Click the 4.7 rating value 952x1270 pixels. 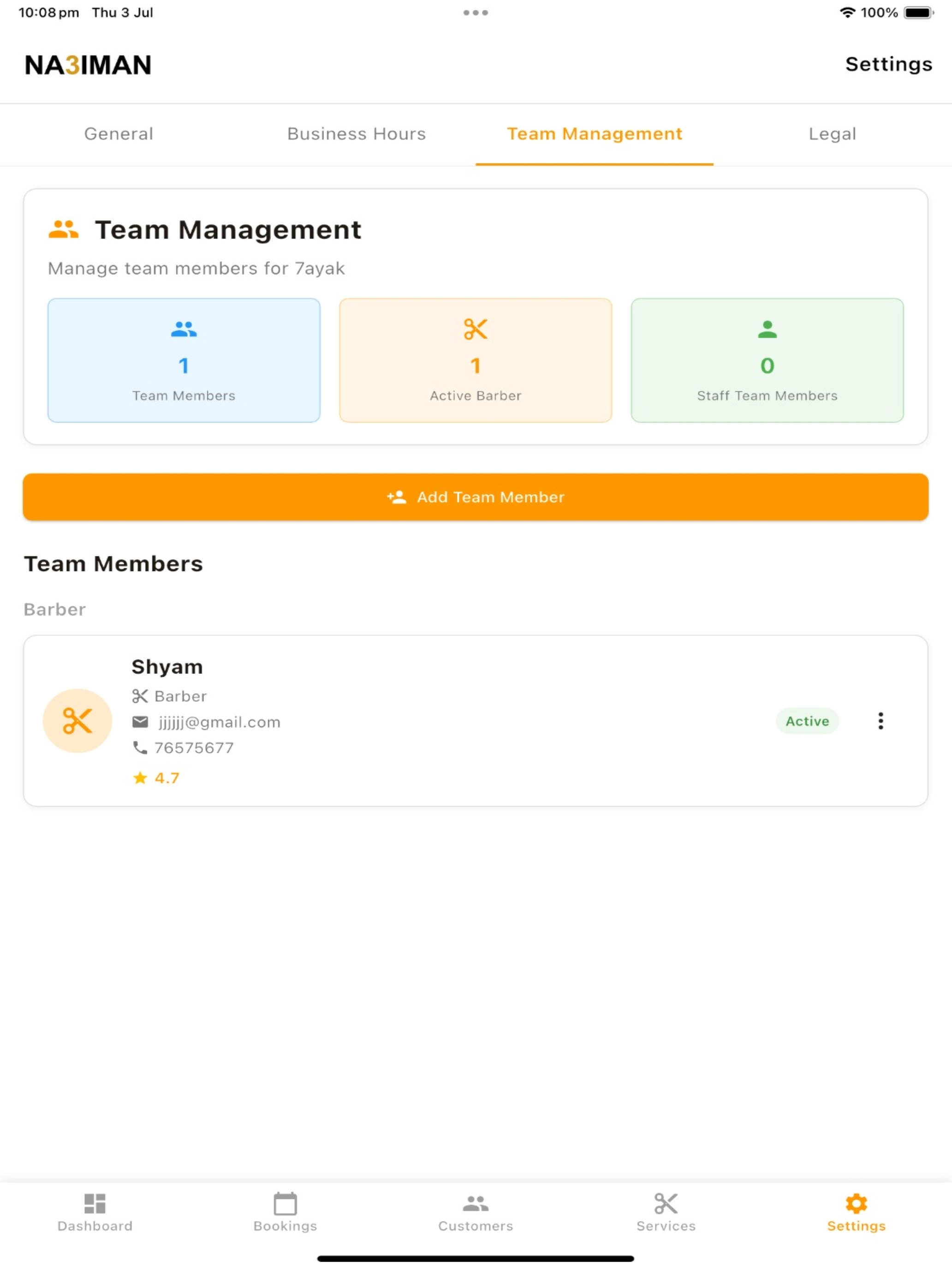(167, 778)
